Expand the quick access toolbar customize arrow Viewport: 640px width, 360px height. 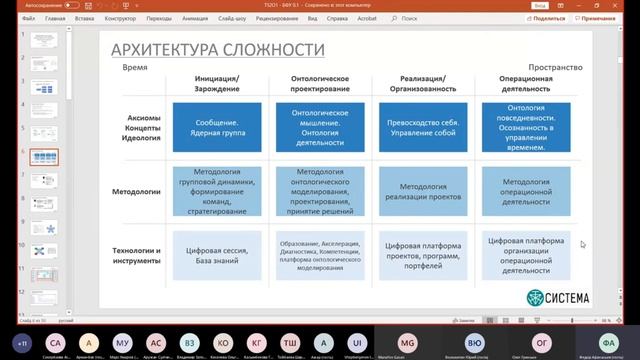coord(137,6)
